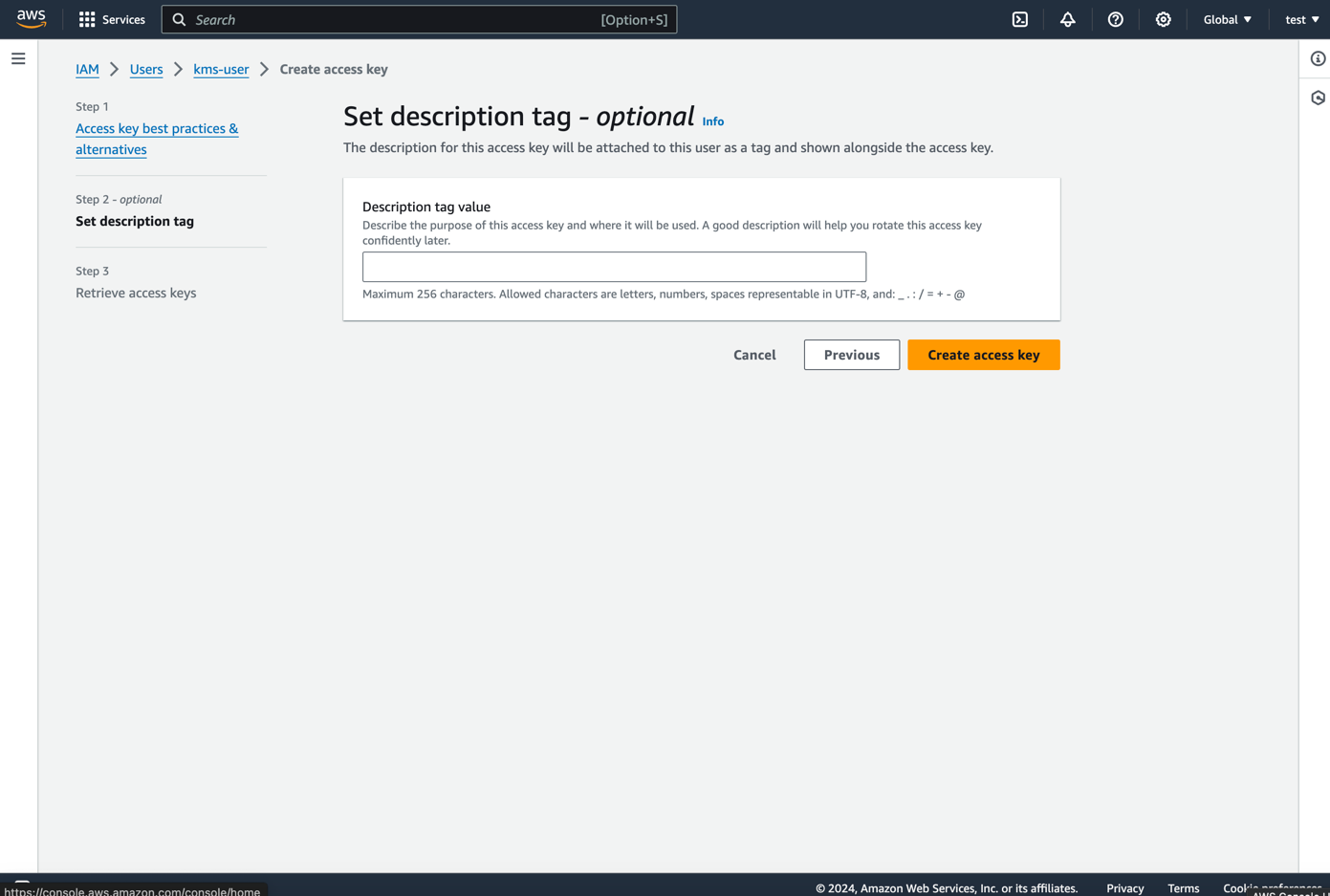This screenshot has height=896, width=1330.
Task: Click the Create access key breadcrumb text
Action: [x=334, y=69]
